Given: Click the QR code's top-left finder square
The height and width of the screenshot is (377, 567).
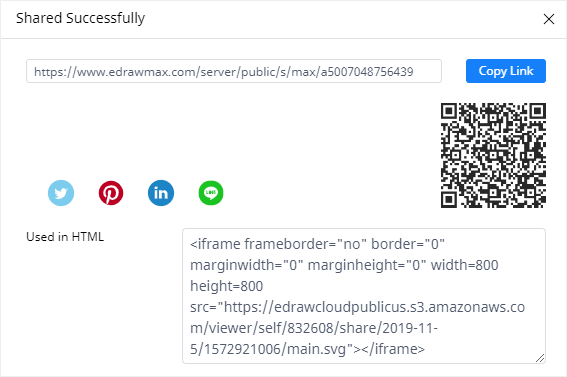Looking at the screenshot, I should [x=449, y=111].
